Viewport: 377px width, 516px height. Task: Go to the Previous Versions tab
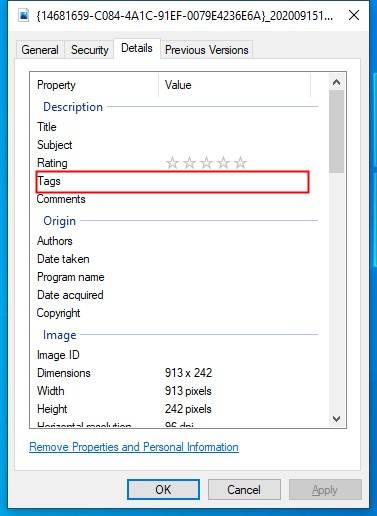click(x=207, y=50)
